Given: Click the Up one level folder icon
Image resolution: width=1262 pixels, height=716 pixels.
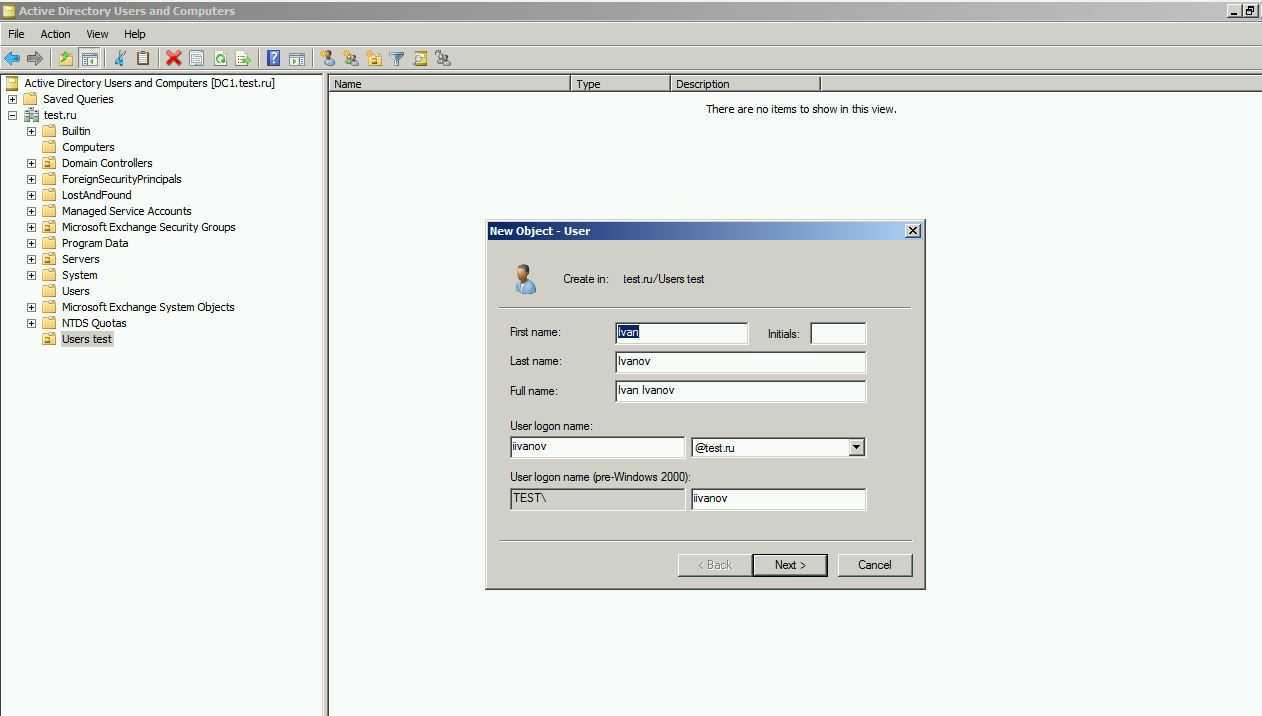Looking at the screenshot, I should point(66,59).
